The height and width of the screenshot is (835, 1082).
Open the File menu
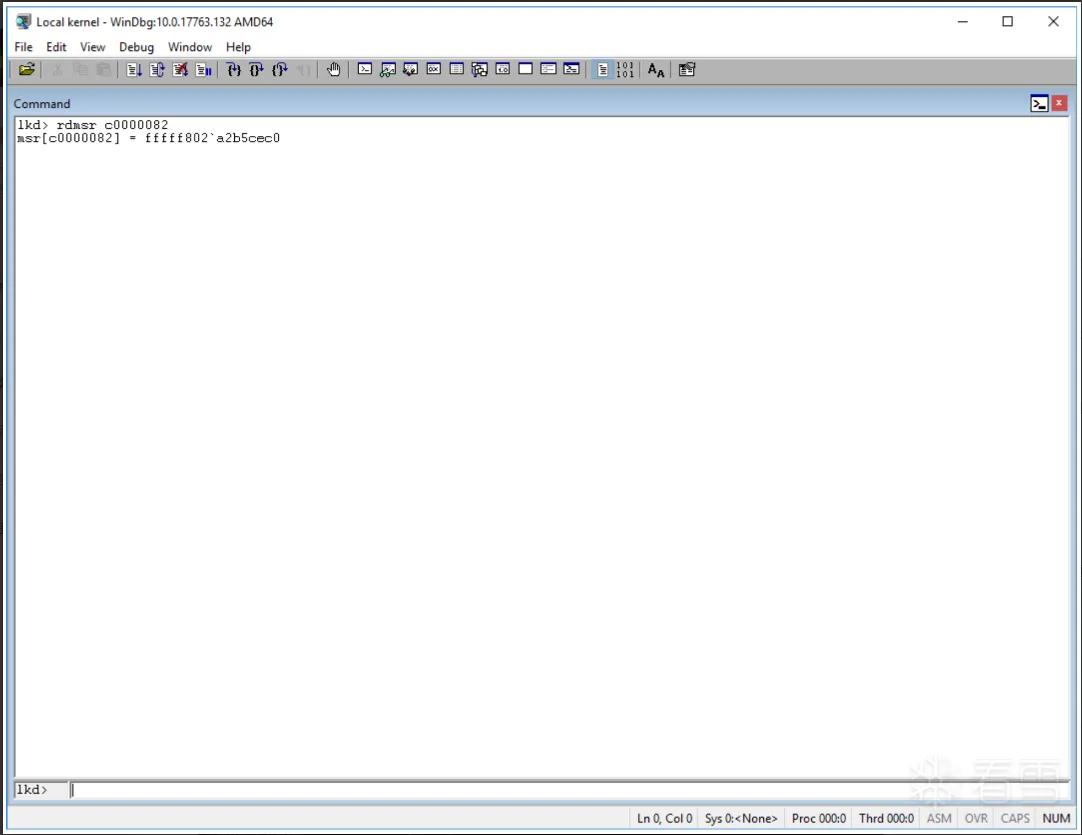[x=23, y=47]
